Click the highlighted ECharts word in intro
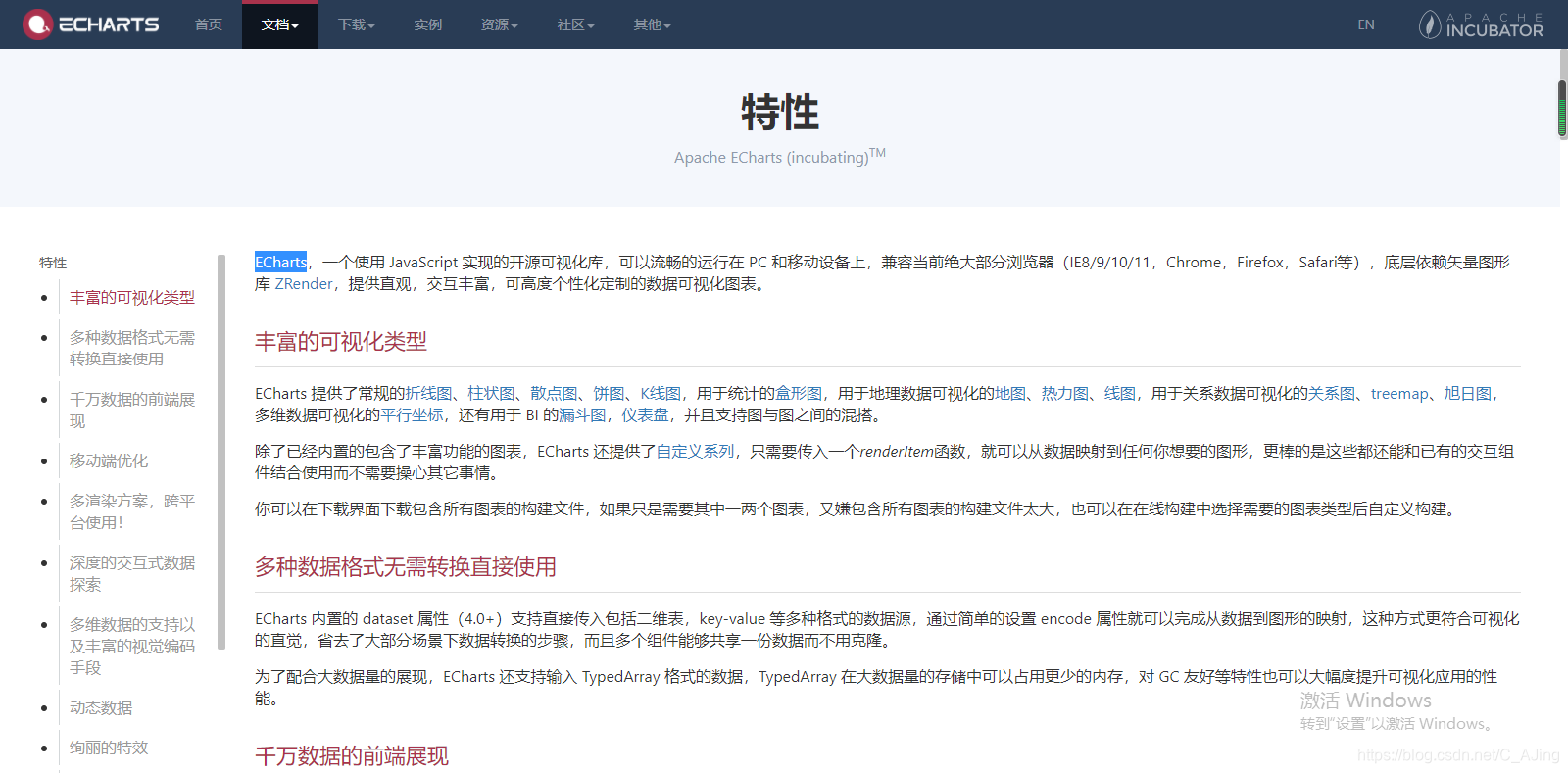The width and height of the screenshot is (1568, 773). point(281,262)
